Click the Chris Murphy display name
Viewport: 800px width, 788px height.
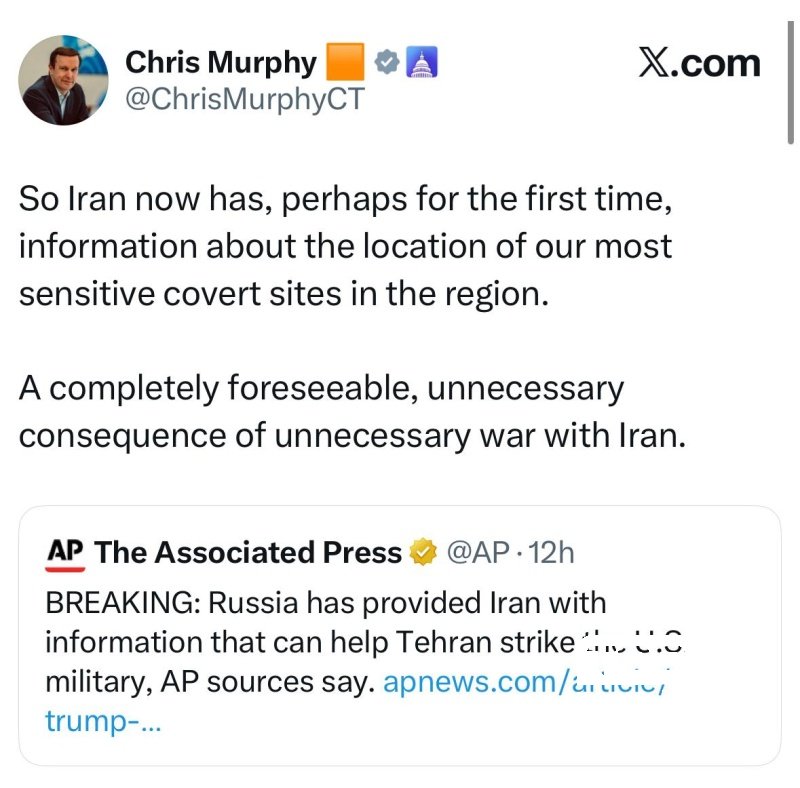(220, 63)
